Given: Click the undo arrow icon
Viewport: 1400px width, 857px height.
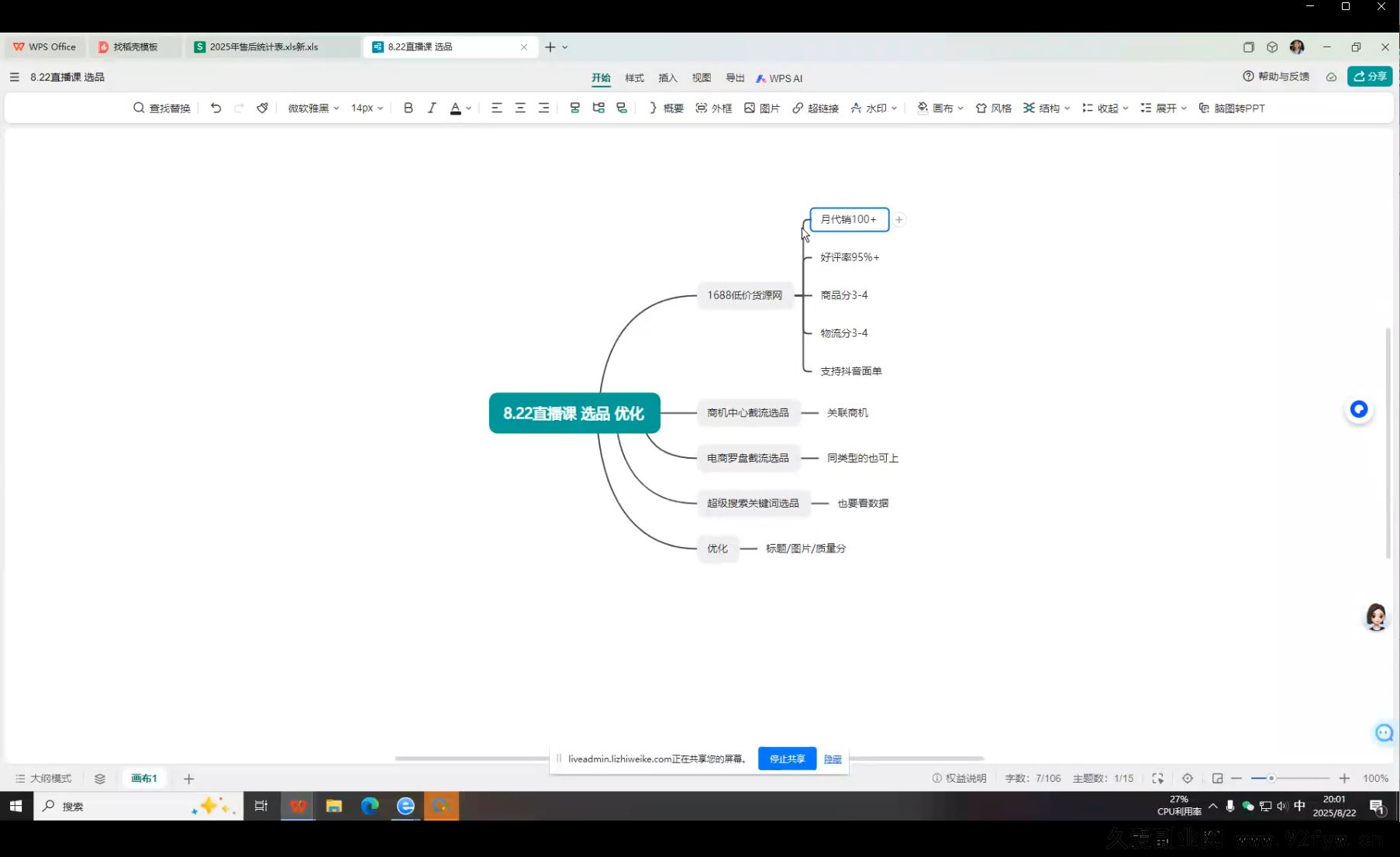Looking at the screenshot, I should tap(216, 108).
